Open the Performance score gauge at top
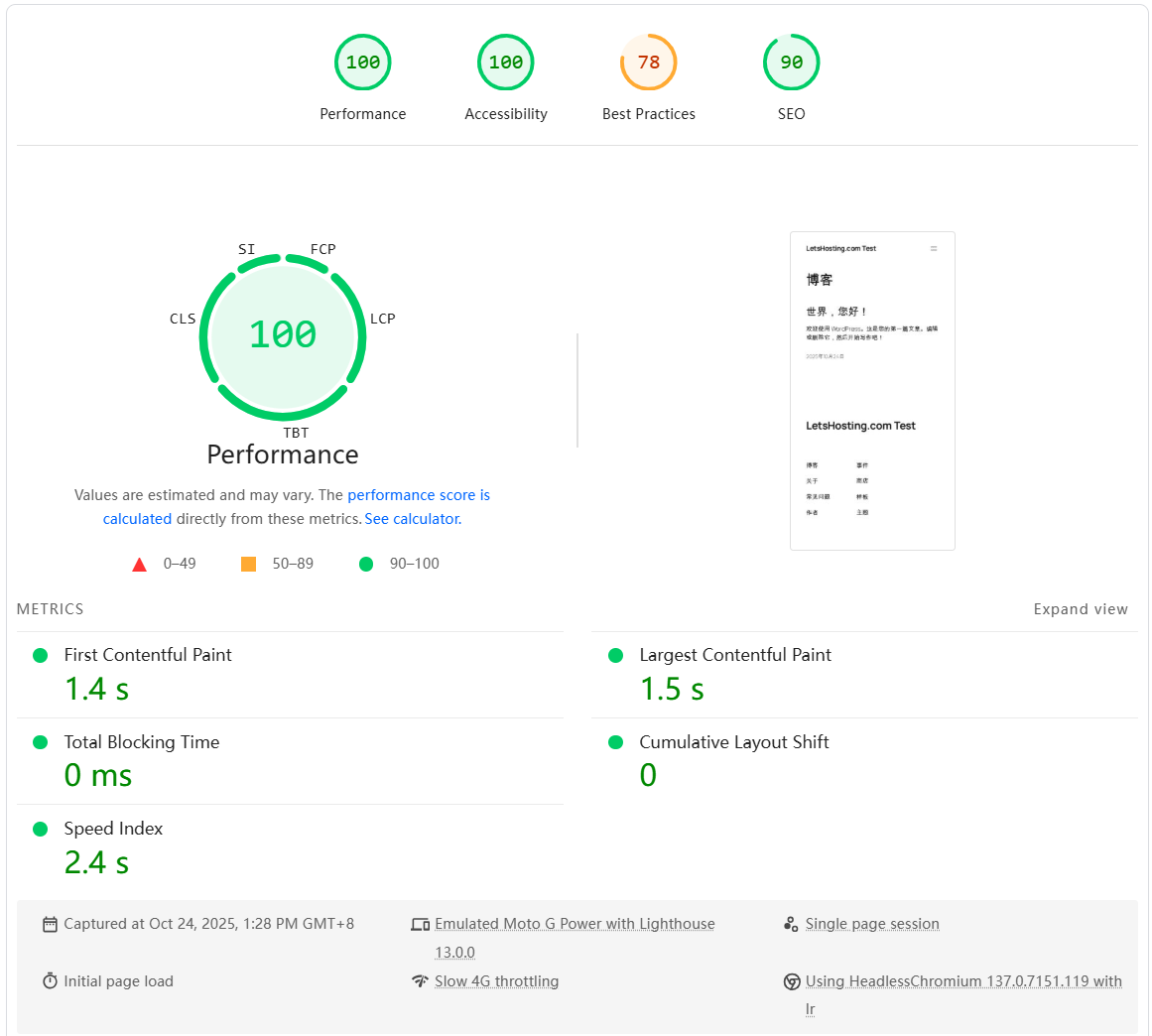Screen dimensions: 1152x1036 click(x=363, y=77)
